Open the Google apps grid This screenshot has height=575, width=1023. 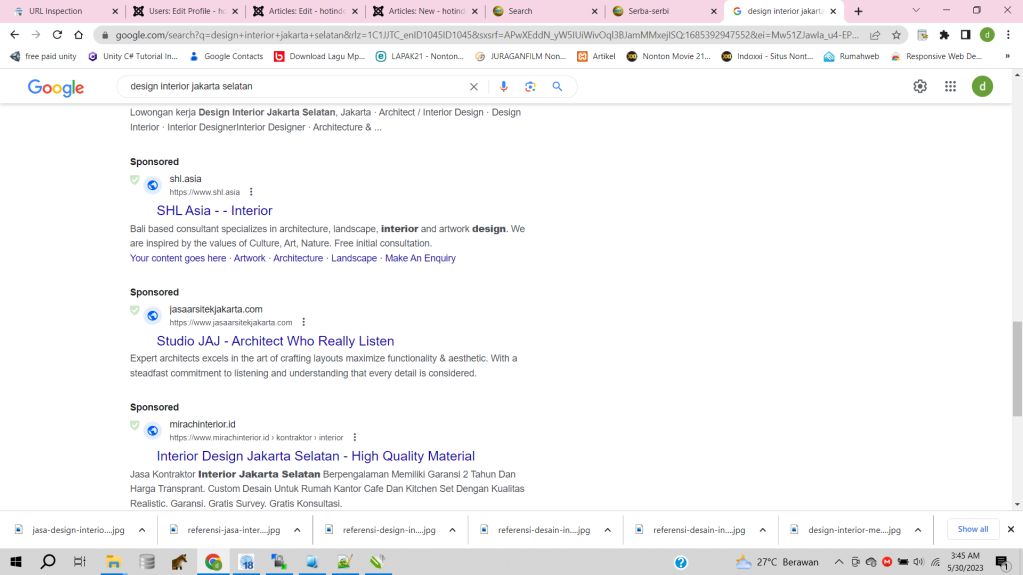click(x=950, y=87)
